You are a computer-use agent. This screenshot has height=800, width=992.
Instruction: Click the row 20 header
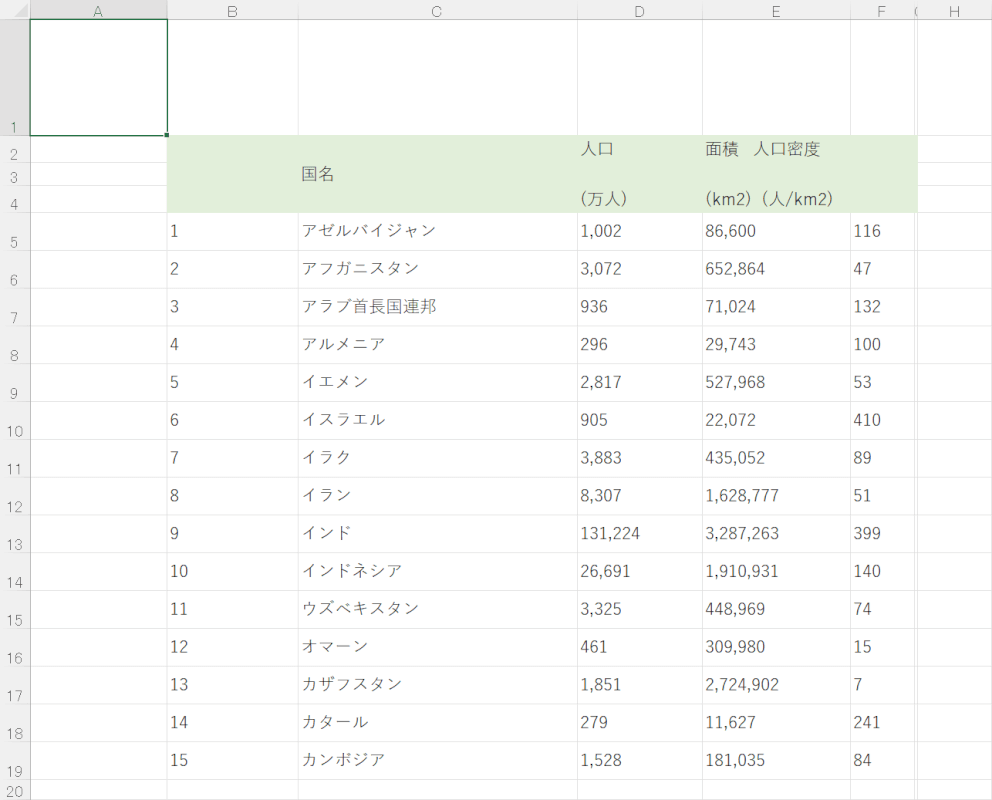(x=14, y=790)
